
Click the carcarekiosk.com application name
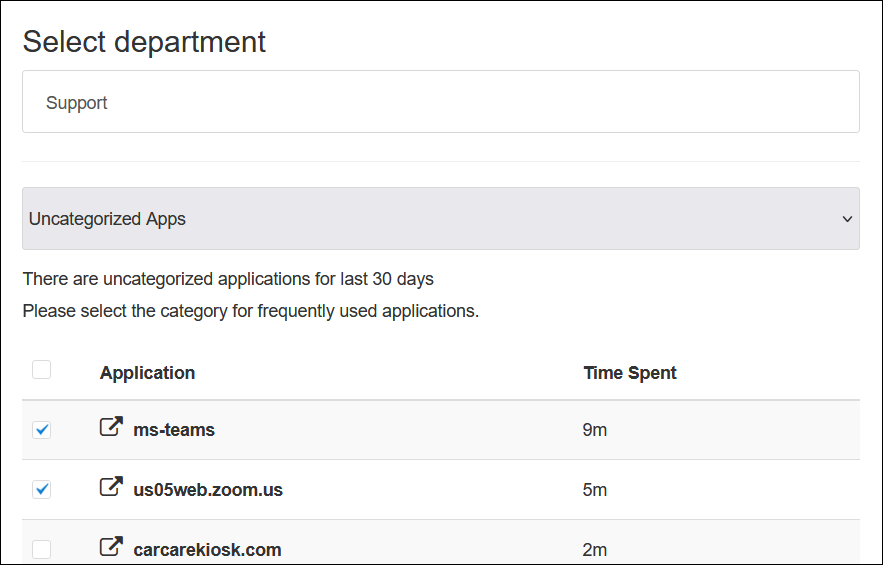click(x=207, y=550)
